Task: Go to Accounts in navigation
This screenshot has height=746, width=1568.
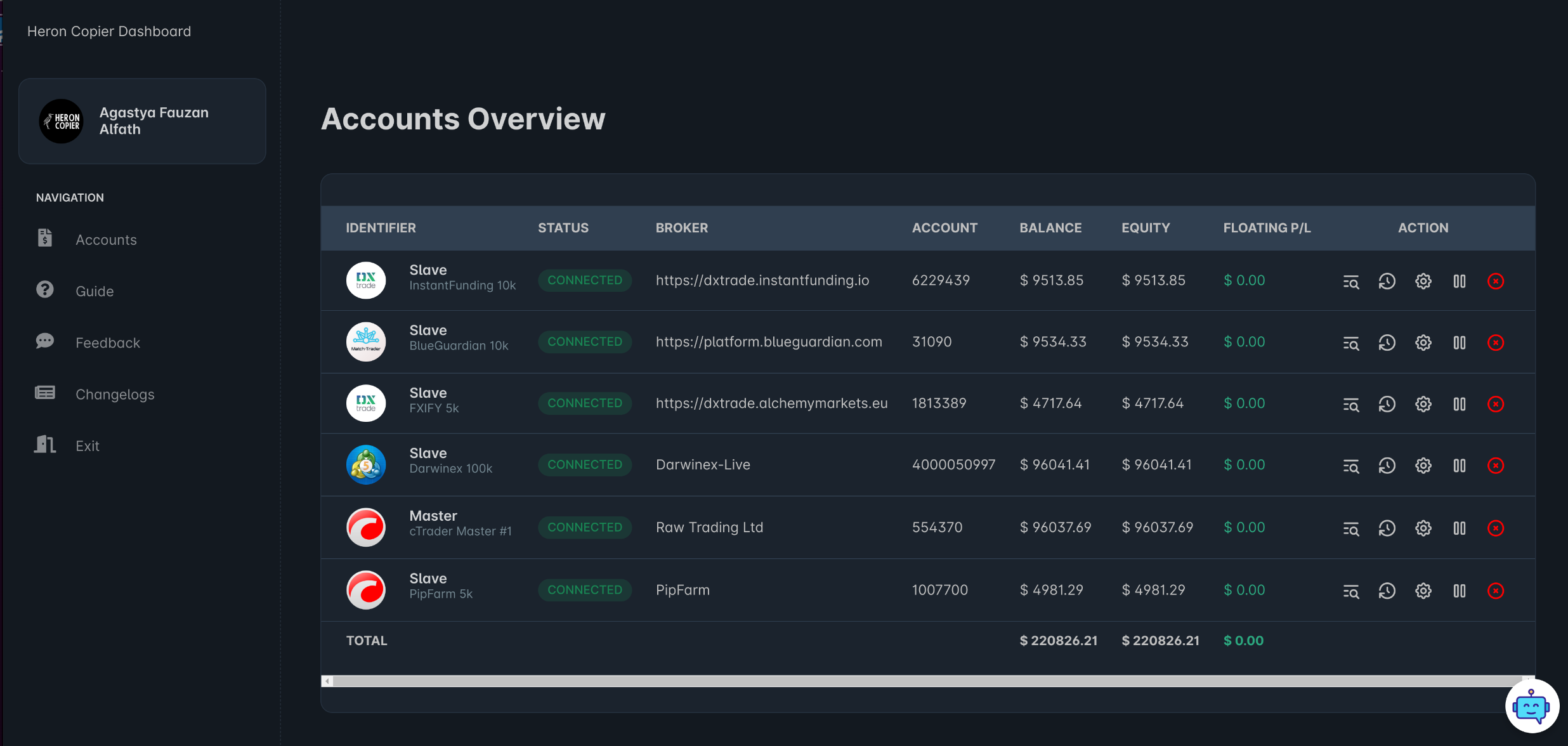Action: 106,240
